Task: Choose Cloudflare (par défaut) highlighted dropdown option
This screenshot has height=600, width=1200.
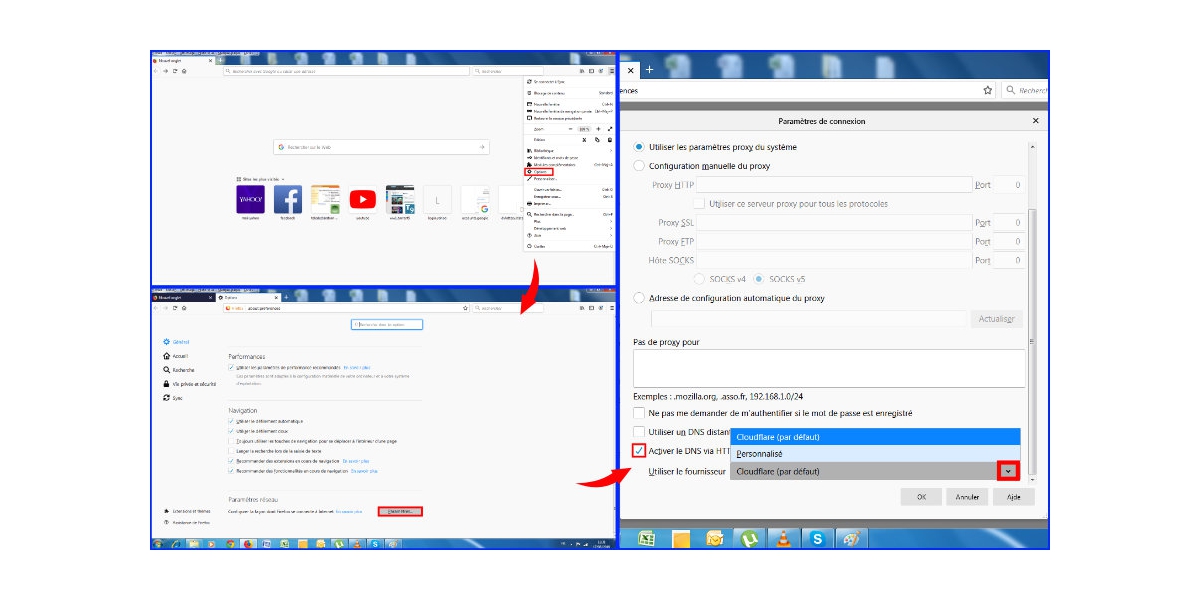Action: tap(875, 437)
